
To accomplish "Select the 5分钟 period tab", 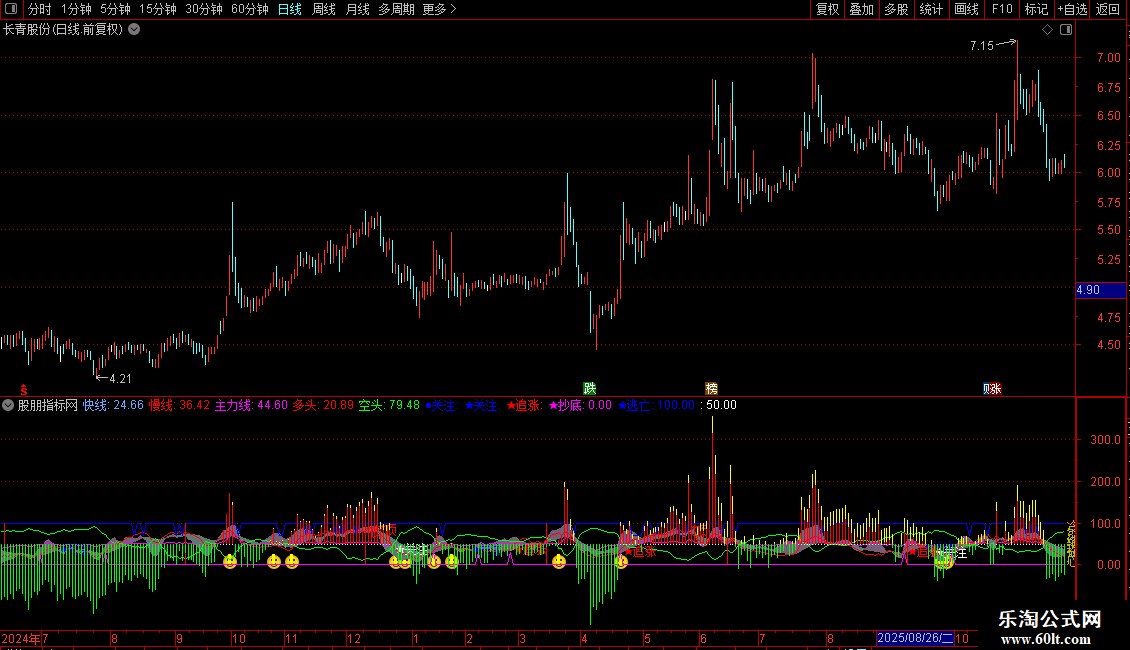I will [115, 9].
